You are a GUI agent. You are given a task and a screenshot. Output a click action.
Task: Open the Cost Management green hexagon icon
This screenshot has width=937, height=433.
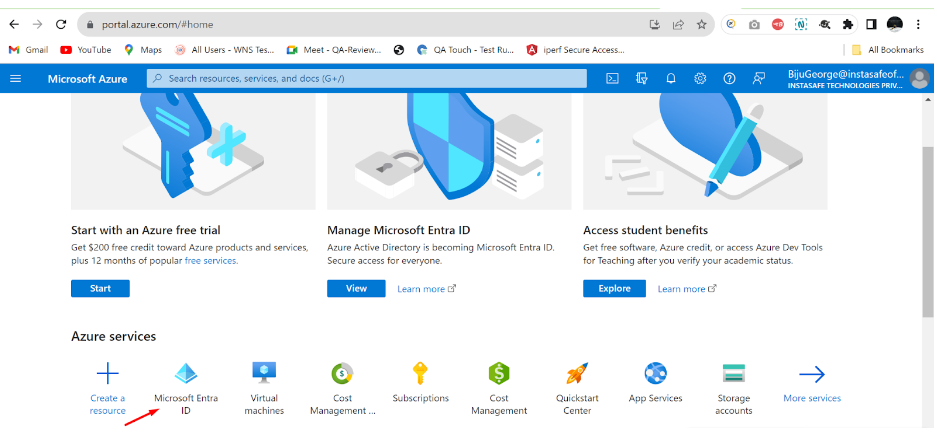tap(499, 374)
